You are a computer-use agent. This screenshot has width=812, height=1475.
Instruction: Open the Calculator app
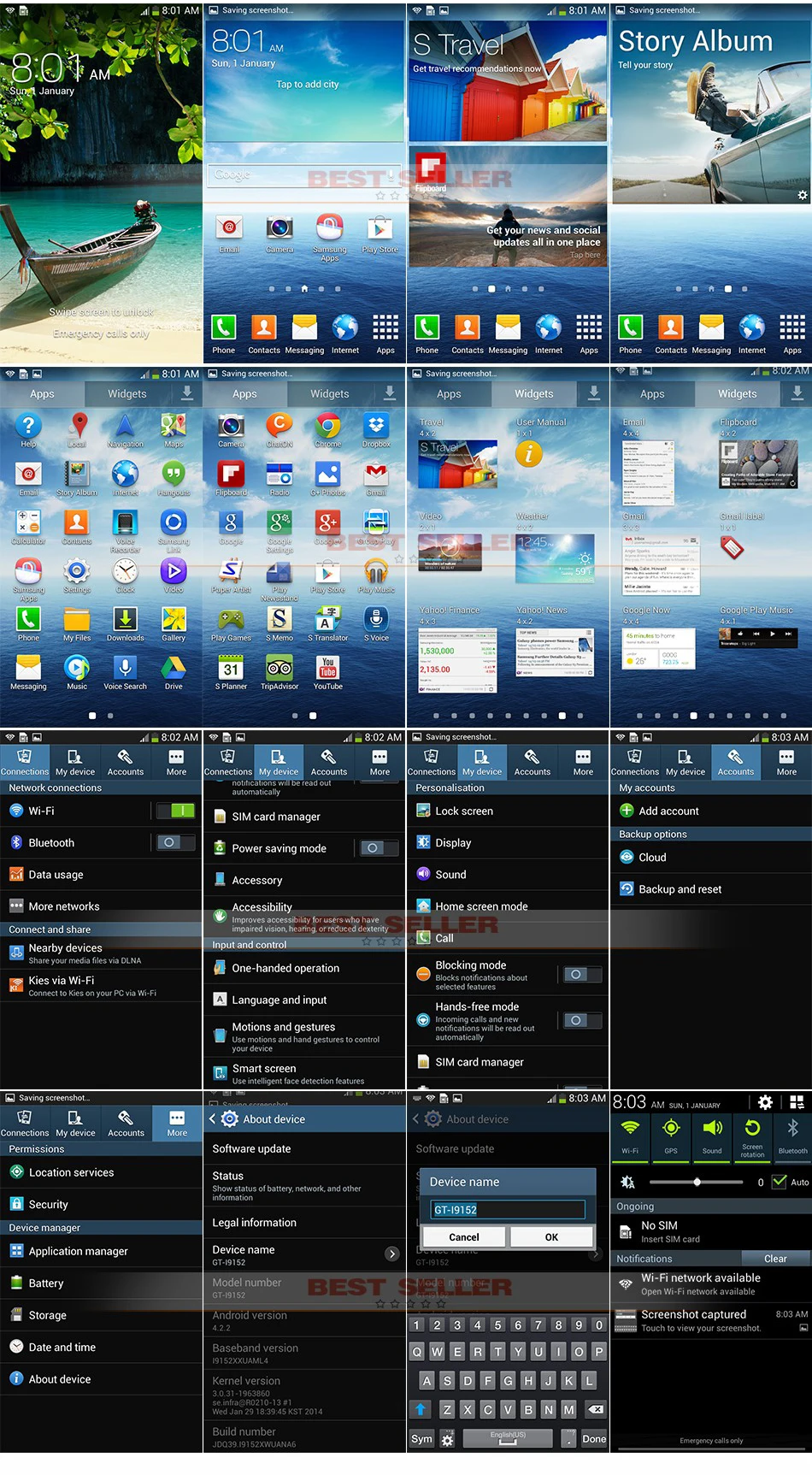tap(28, 522)
